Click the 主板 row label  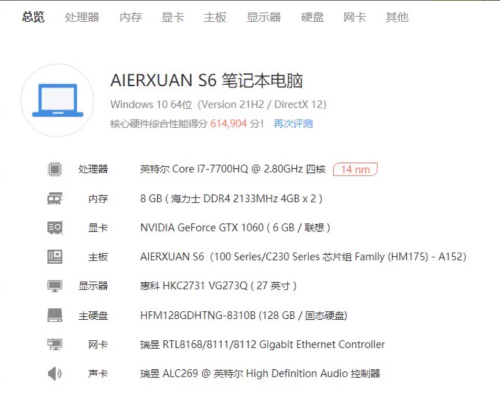(x=98, y=257)
